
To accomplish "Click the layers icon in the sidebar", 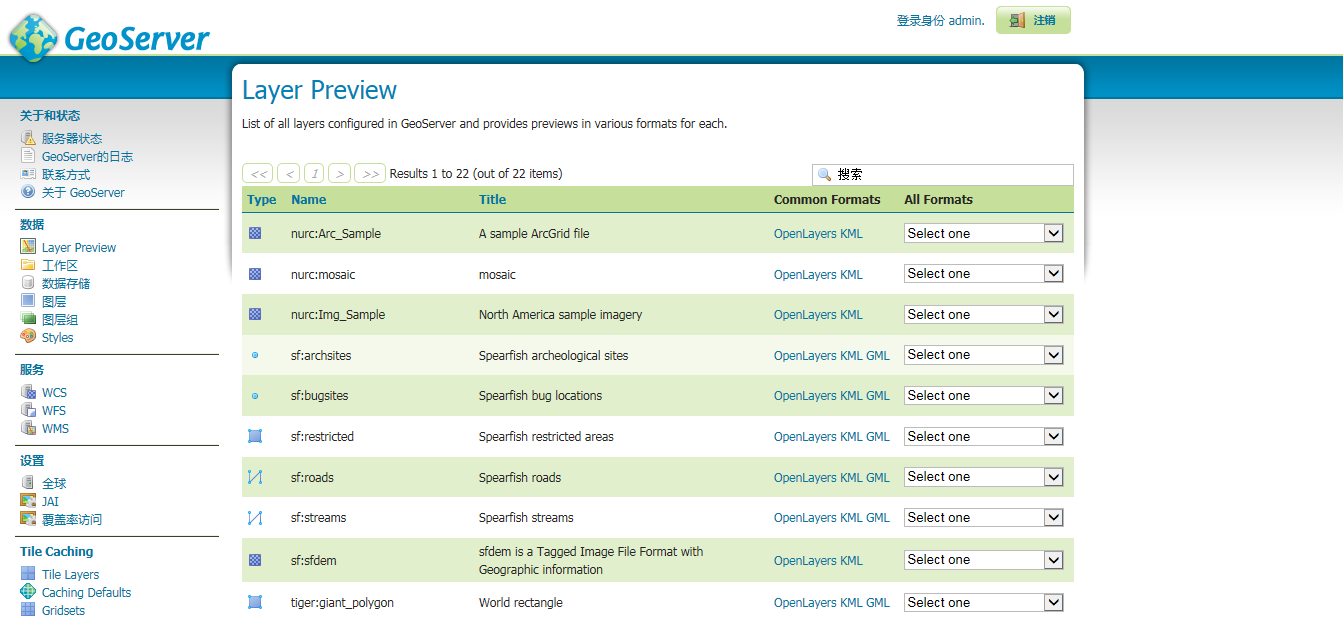I will coord(28,301).
